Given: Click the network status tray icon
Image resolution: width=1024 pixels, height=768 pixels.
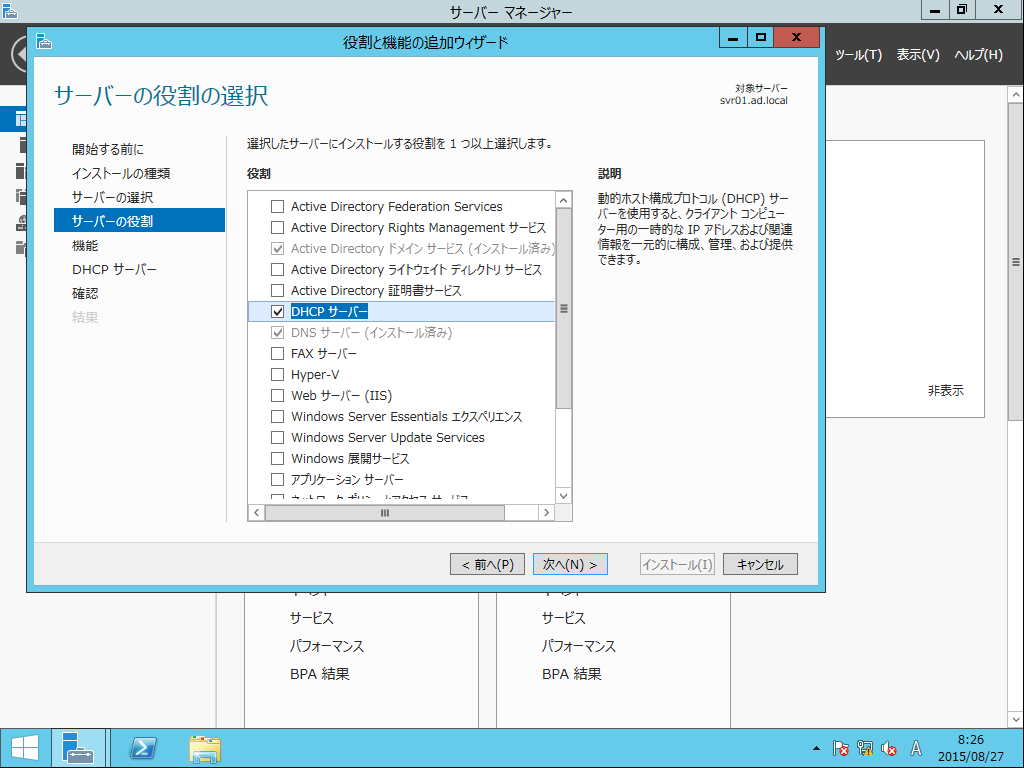Looking at the screenshot, I should click(865, 748).
